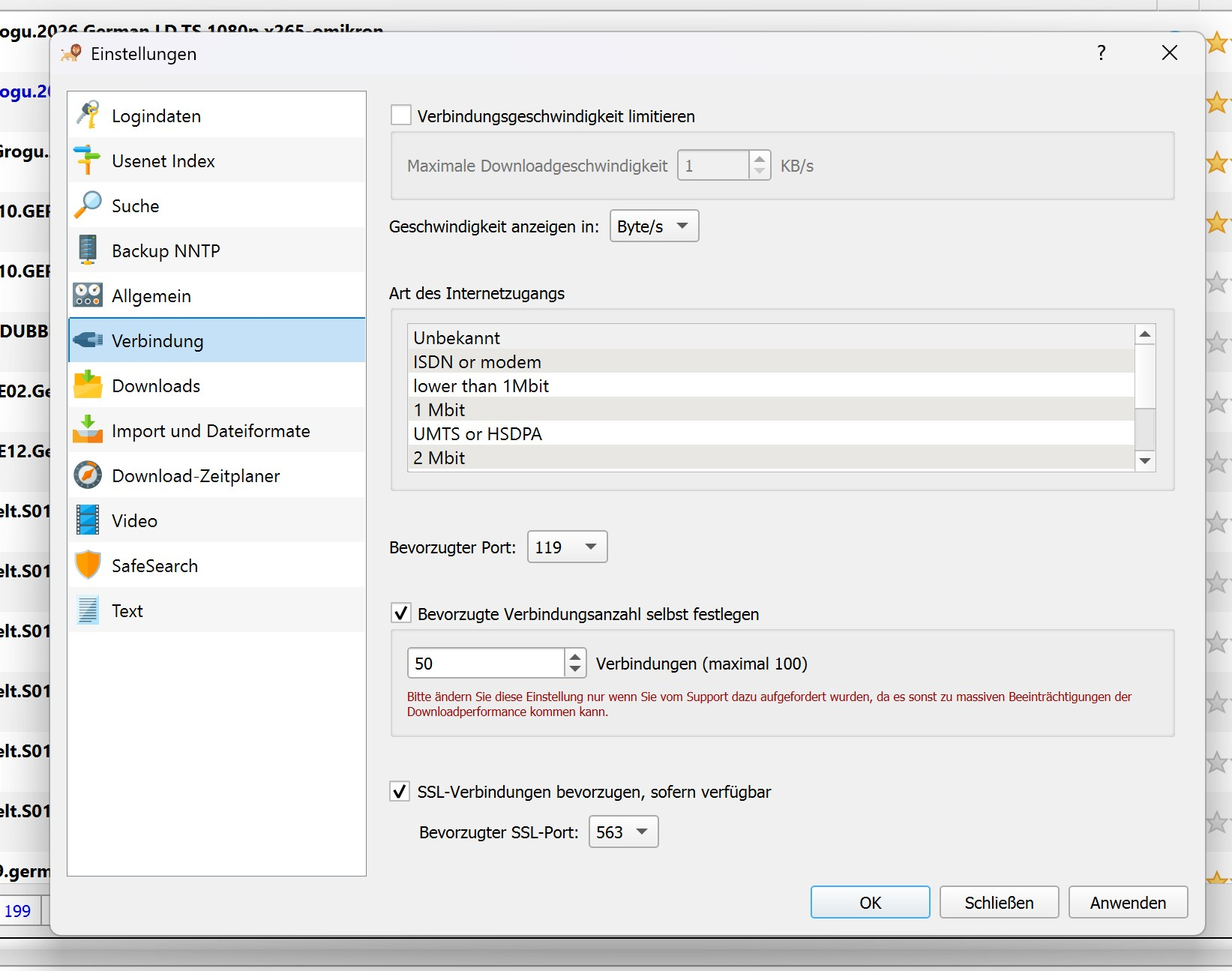Screen dimensions: 1232x971
Task: Select Unbekannt in the Internetzugang list
Action: coord(771,337)
